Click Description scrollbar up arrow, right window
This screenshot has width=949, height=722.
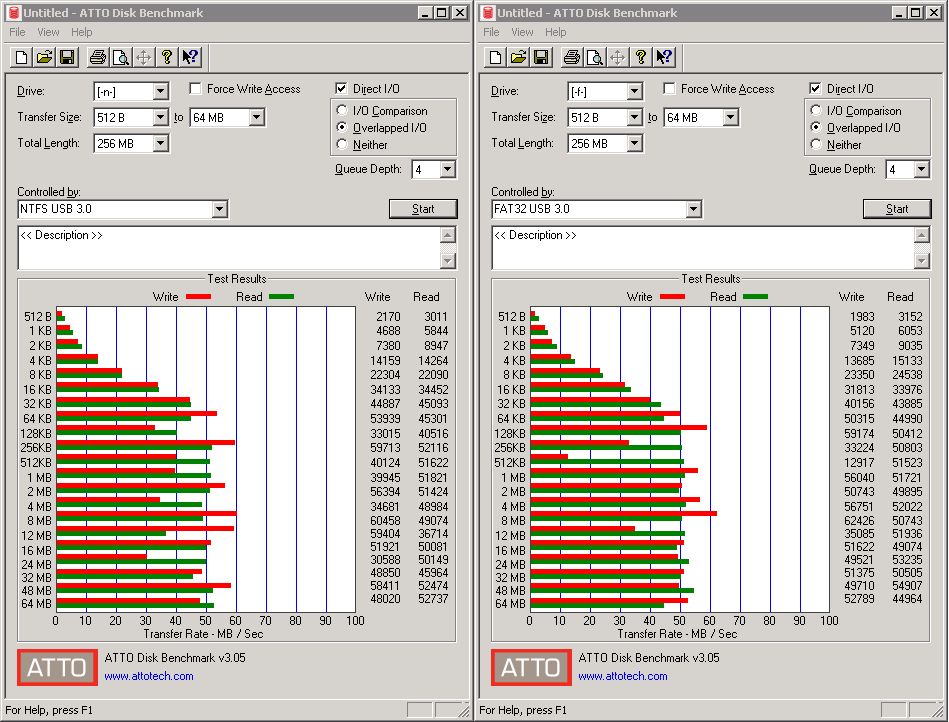922,235
